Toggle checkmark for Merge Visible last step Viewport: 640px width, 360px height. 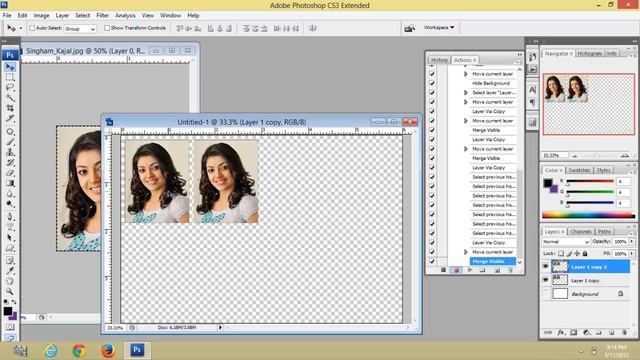[x=432, y=261]
